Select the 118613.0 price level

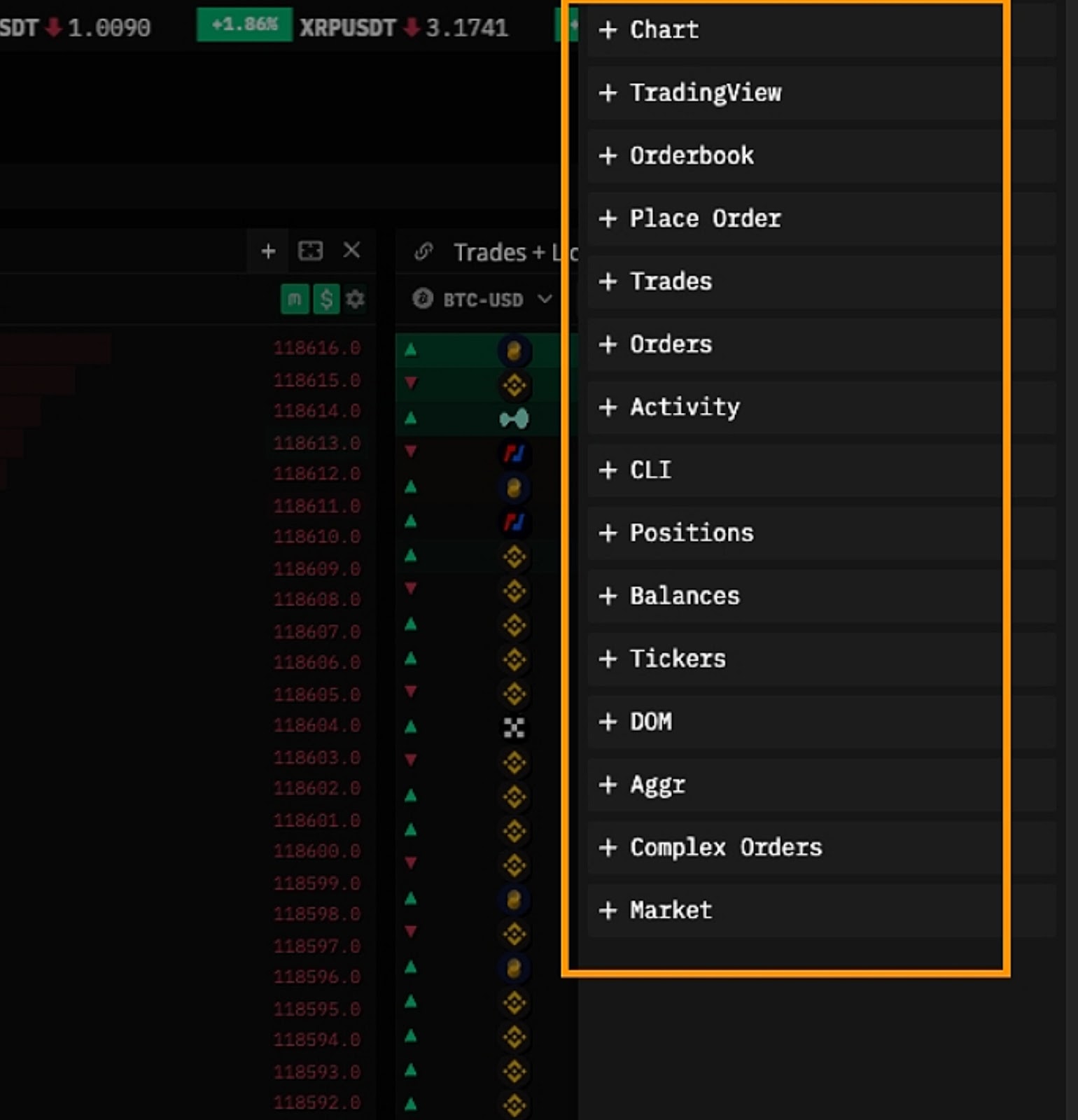click(x=317, y=443)
